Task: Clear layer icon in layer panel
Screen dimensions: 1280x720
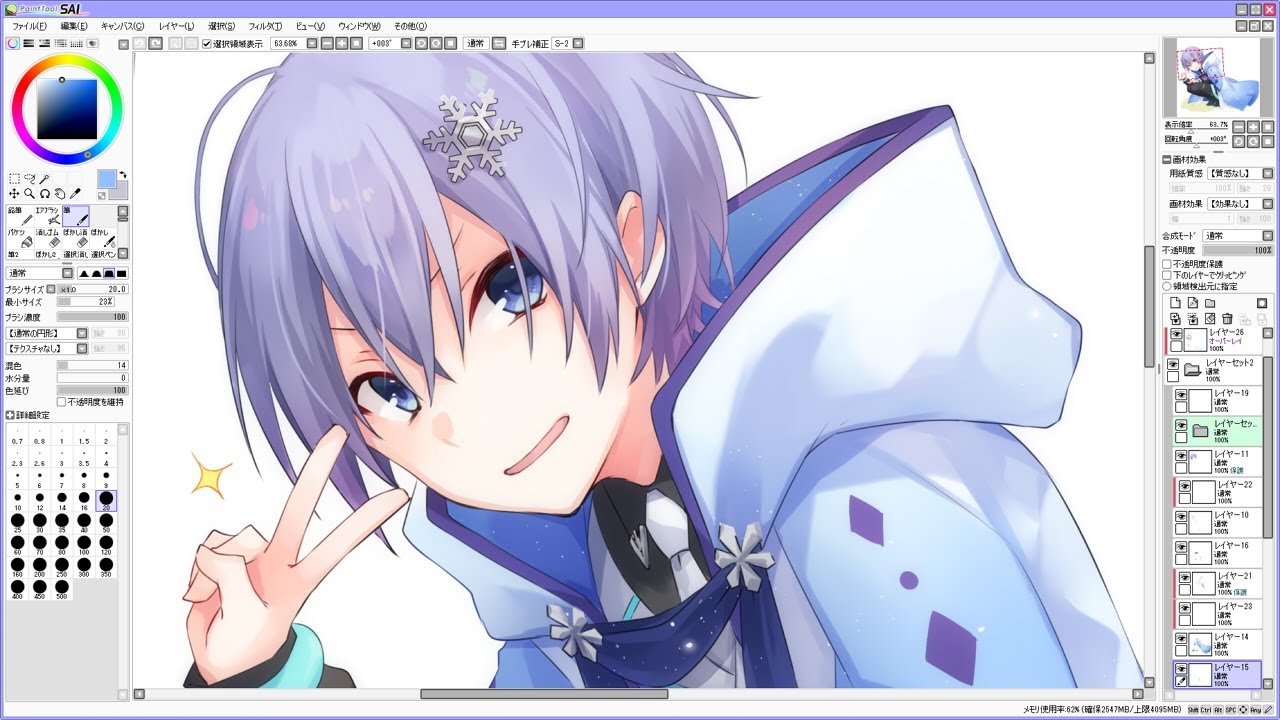Action: [x=1210, y=319]
